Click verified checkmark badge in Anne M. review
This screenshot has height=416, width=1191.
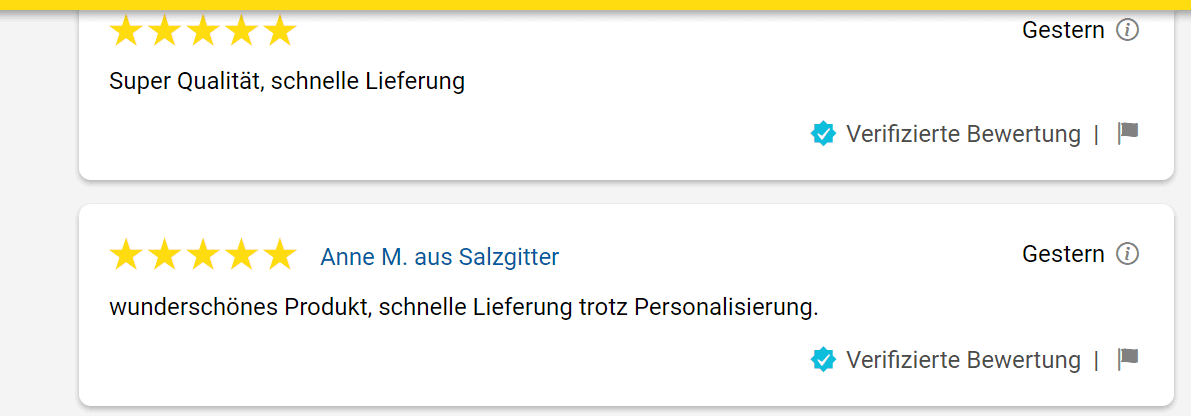(823, 359)
